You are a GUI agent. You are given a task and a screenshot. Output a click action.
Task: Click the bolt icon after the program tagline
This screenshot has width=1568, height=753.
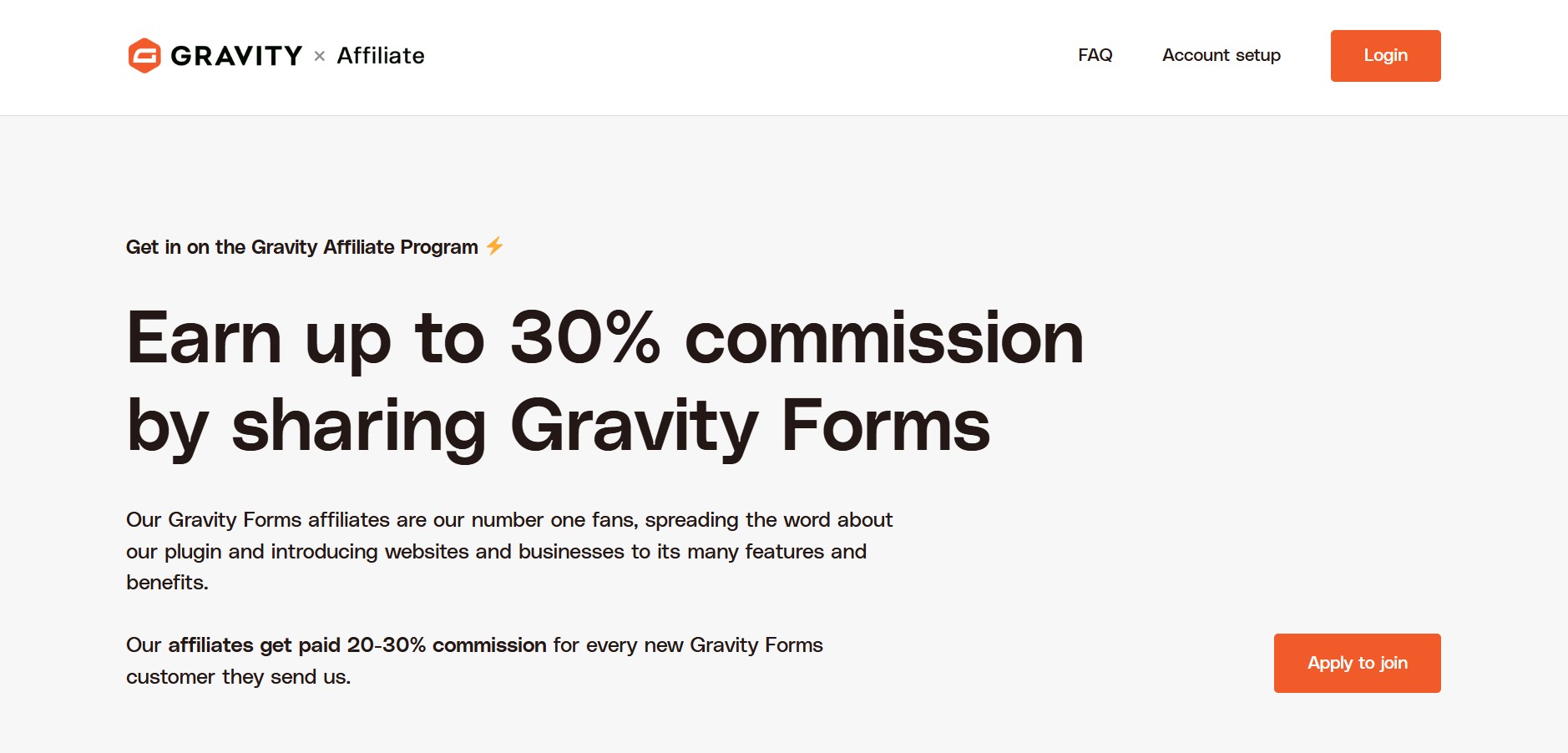[495, 245]
